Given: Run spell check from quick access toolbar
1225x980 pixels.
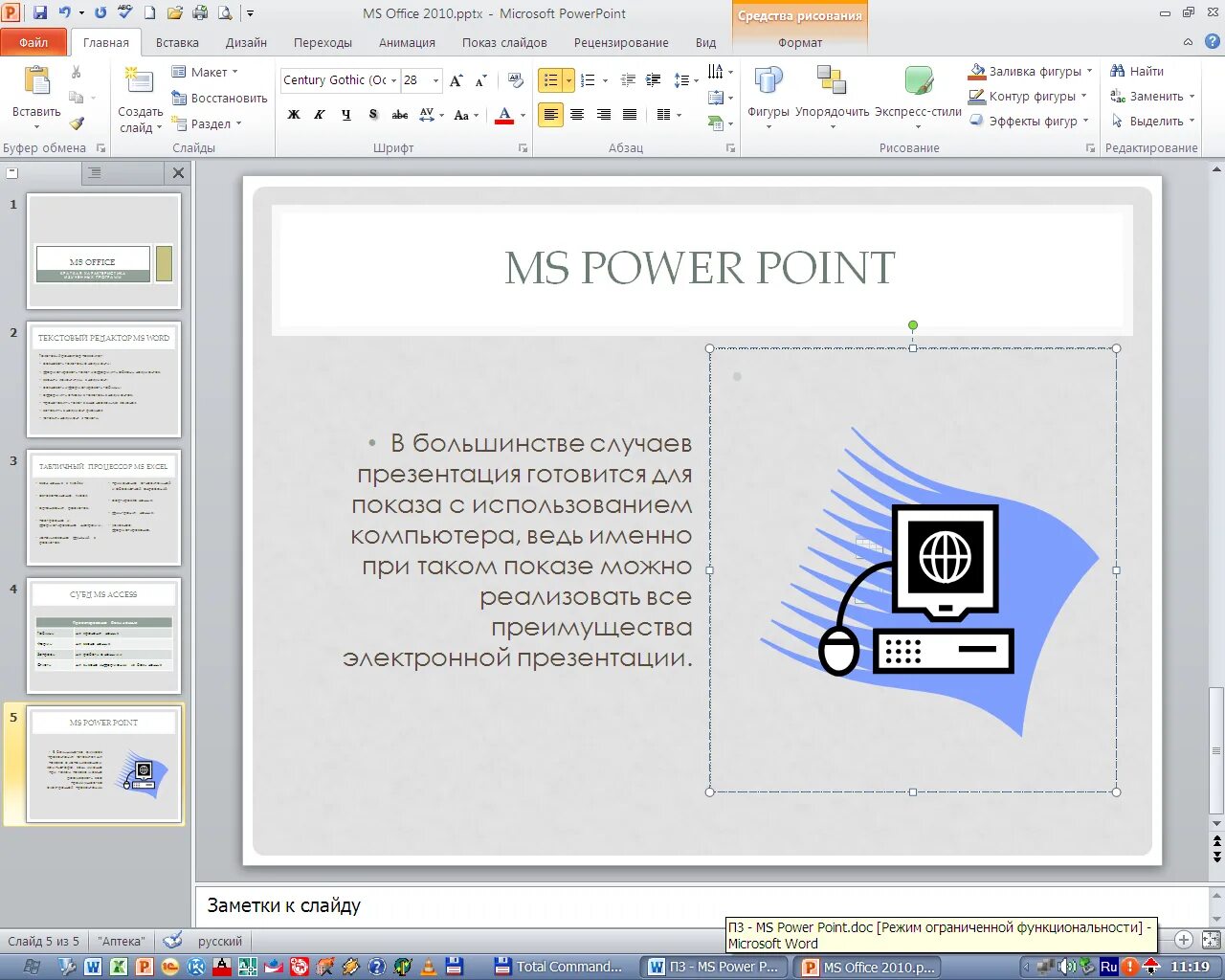Looking at the screenshot, I should click(x=125, y=13).
